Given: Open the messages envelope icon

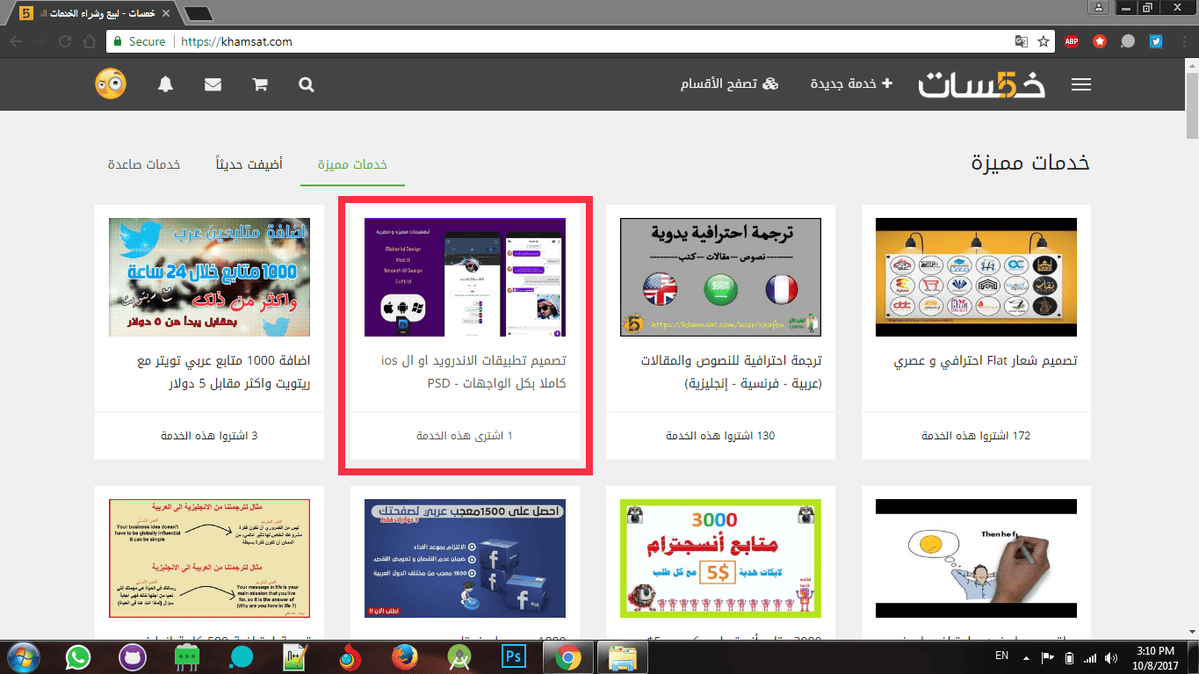Looking at the screenshot, I should pyautogui.click(x=213, y=84).
